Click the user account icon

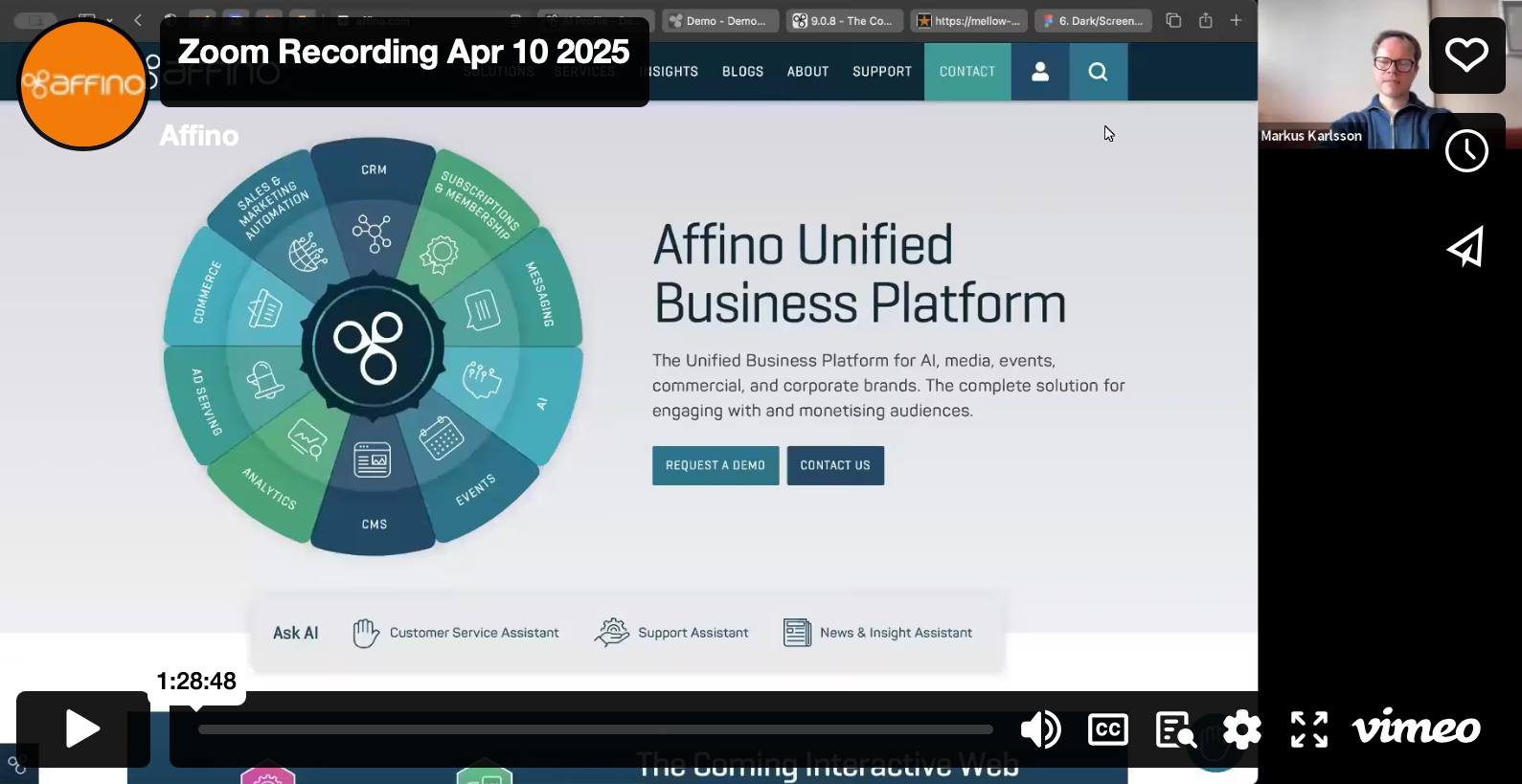[1040, 72]
